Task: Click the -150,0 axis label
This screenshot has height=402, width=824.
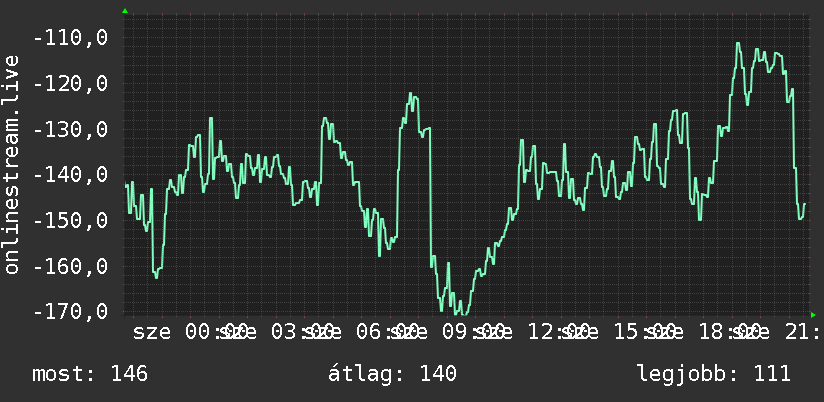Action: pyautogui.click(x=70, y=221)
